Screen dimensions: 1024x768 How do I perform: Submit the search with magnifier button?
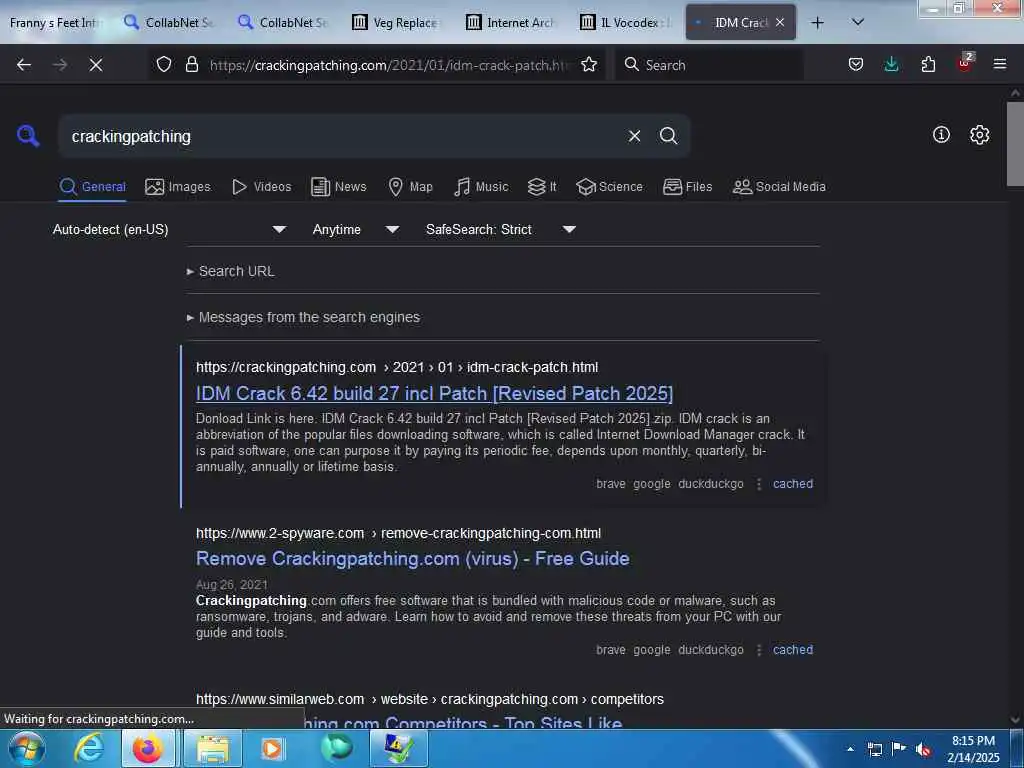tap(668, 136)
